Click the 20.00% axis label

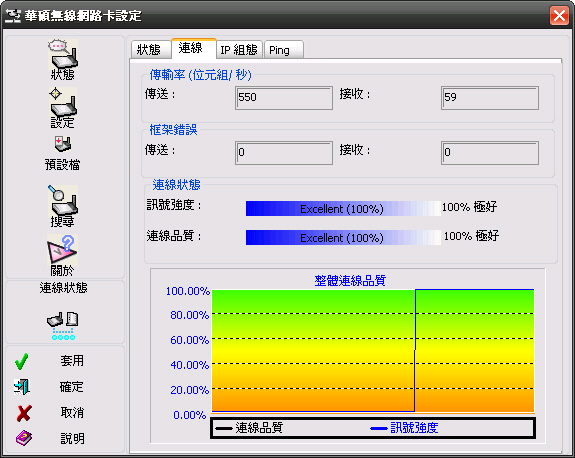pos(190,389)
